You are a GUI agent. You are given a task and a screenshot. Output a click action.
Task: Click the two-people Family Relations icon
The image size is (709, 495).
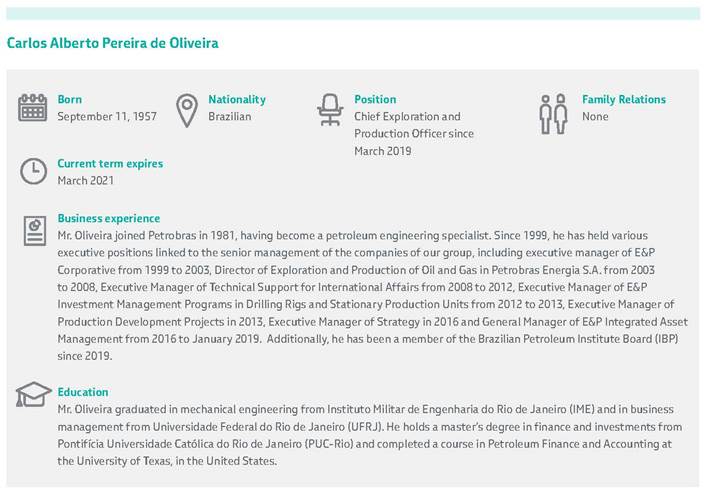coord(553,112)
